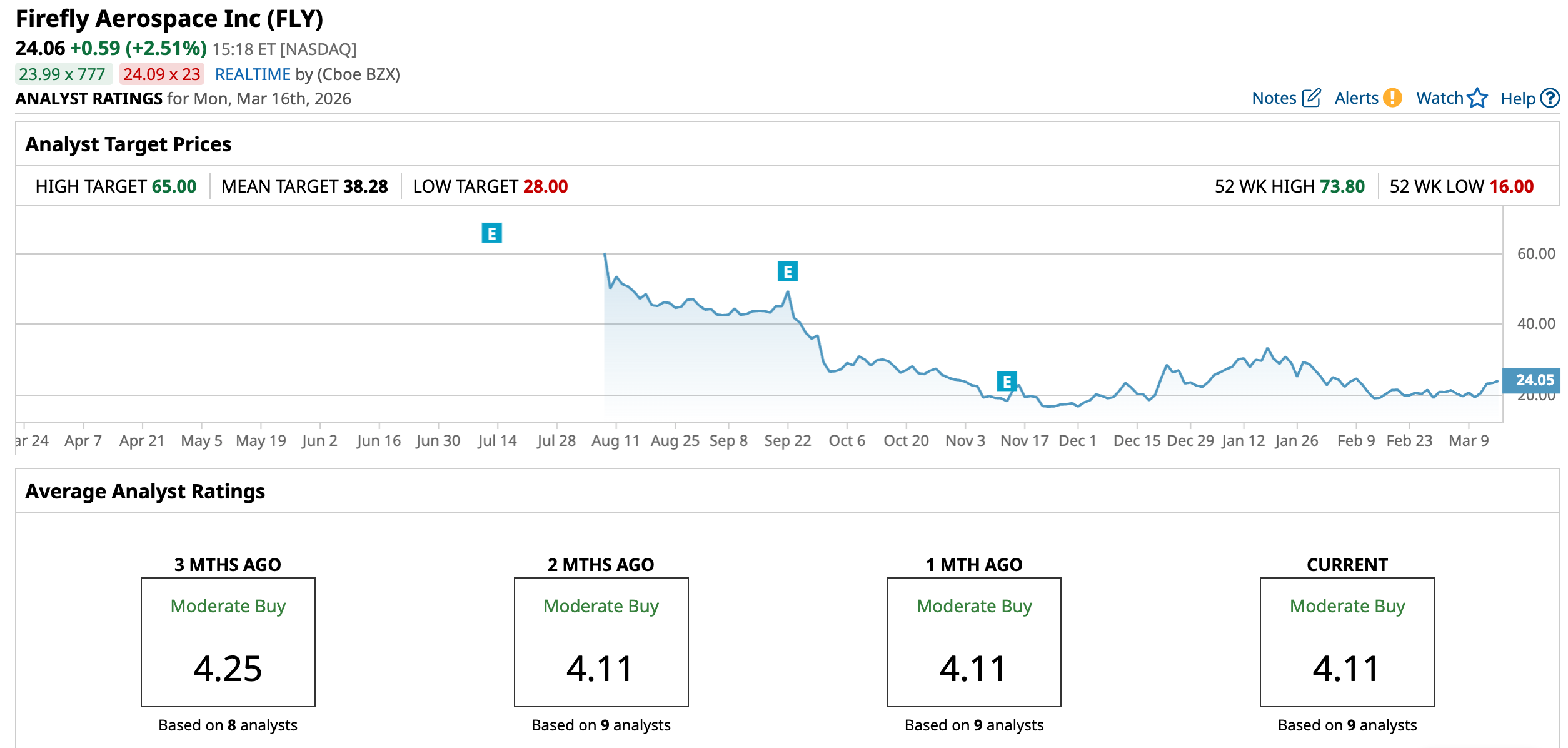The width and height of the screenshot is (1568, 748).
Task: Click the earnings marker near Jul 14
Action: (491, 233)
